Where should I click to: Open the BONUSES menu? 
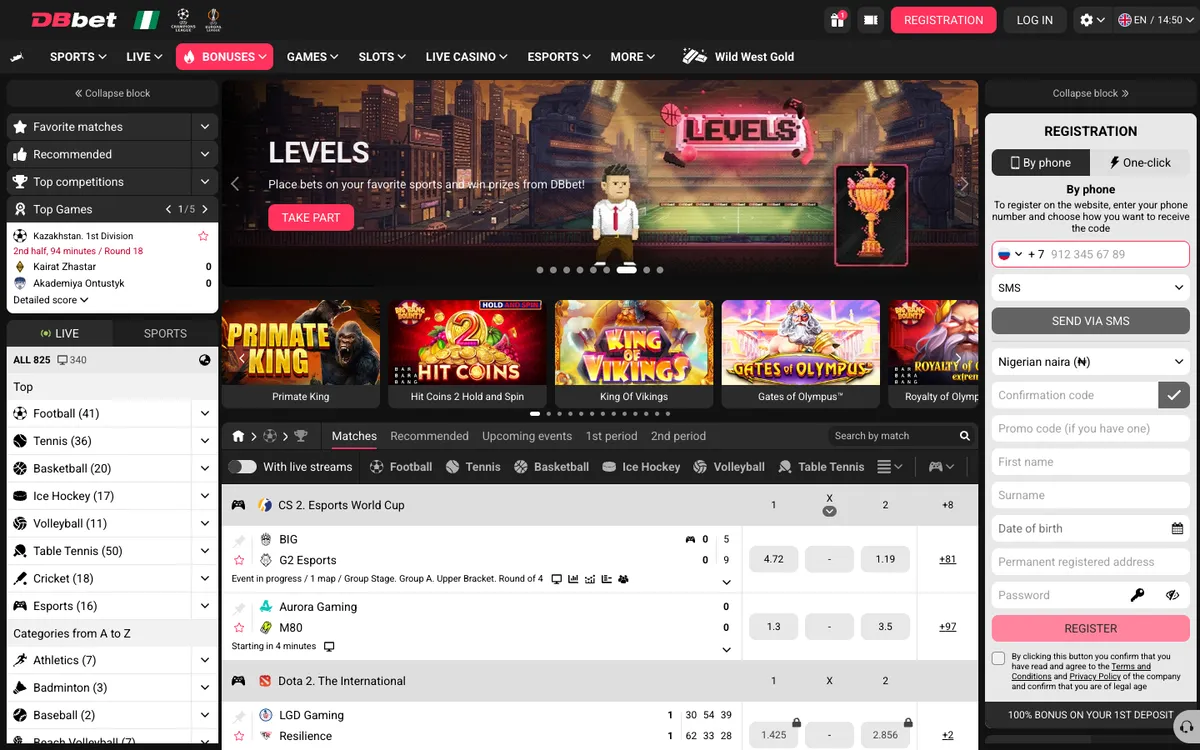coord(225,57)
